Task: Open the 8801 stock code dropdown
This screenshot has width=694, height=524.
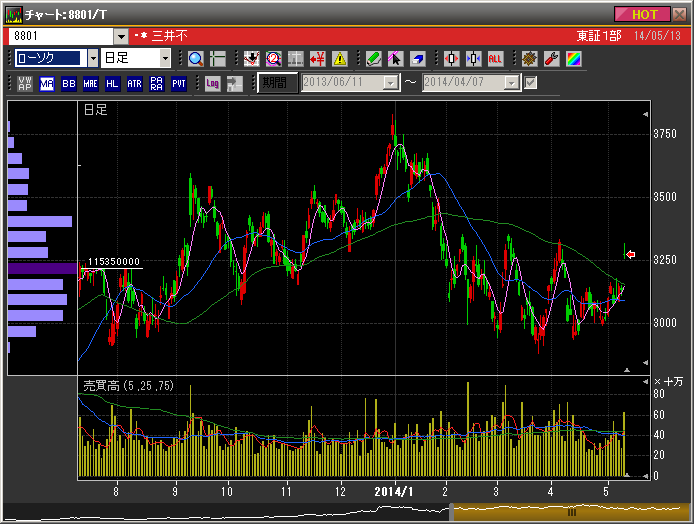Action: pos(122,36)
